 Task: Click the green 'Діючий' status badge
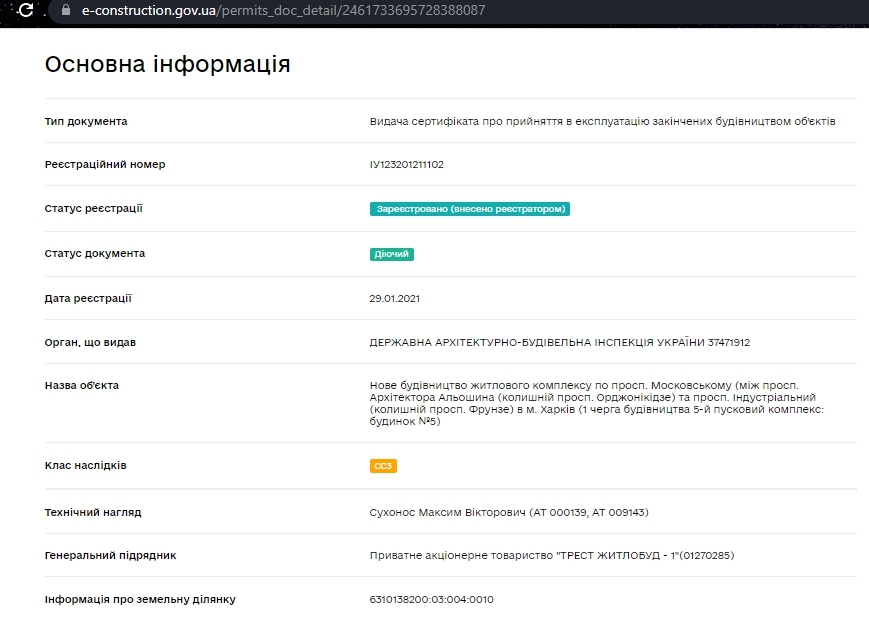click(392, 254)
